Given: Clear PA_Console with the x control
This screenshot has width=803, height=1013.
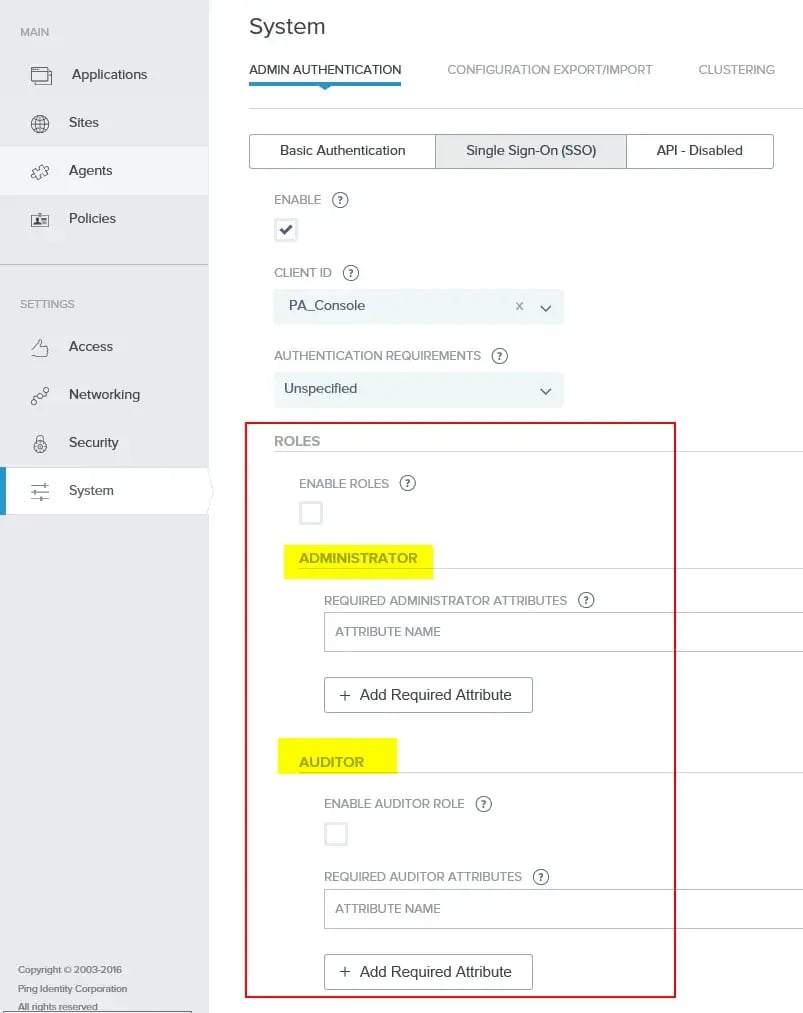Looking at the screenshot, I should tap(518, 307).
